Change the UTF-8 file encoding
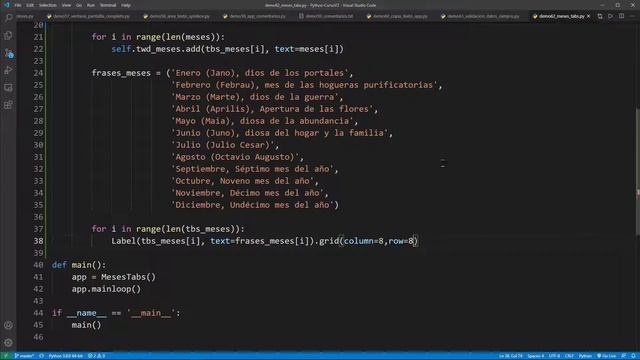The width and height of the screenshot is (640, 360). (554, 356)
